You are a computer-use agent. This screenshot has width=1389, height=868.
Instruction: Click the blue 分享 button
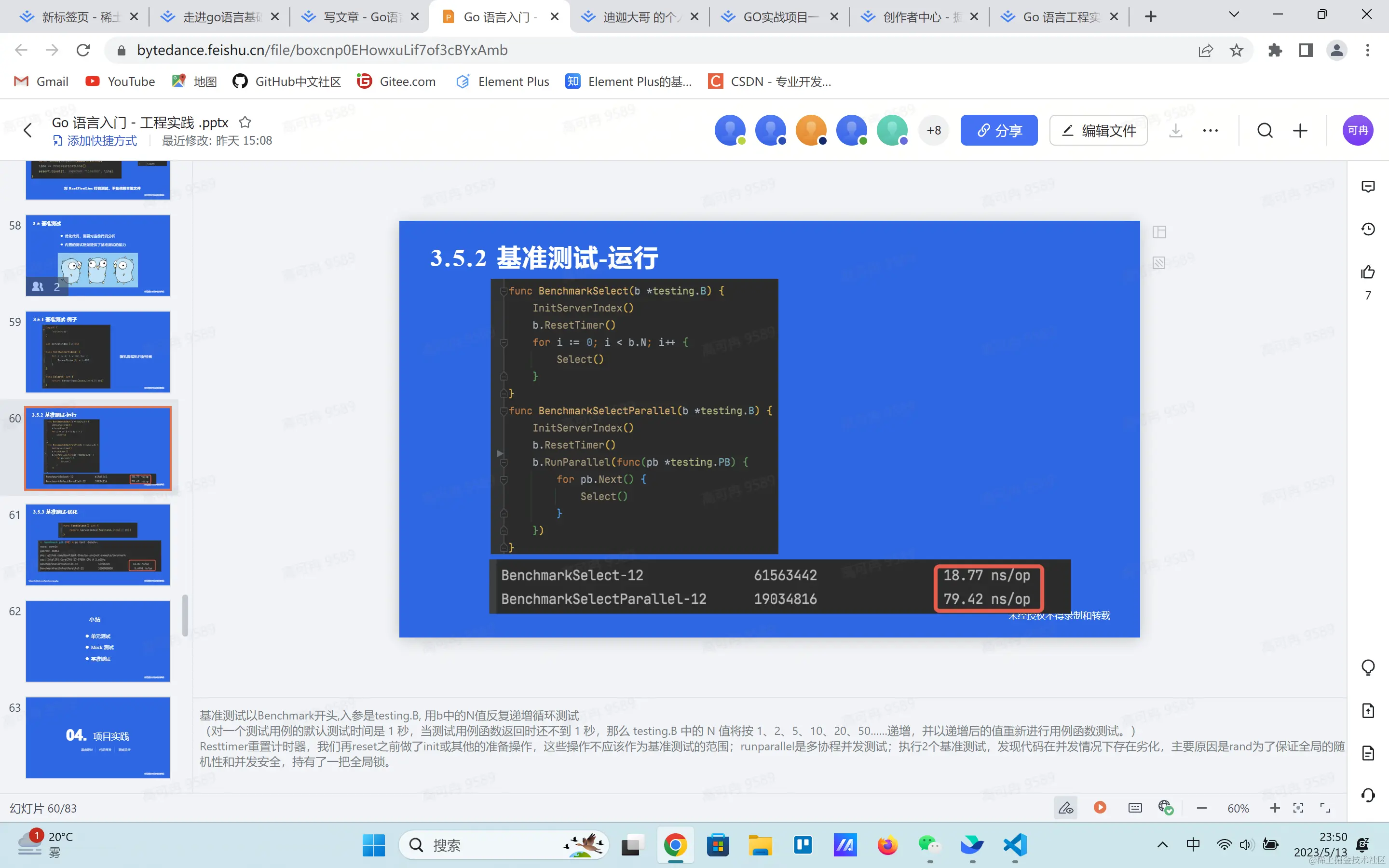tap(999, 130)
